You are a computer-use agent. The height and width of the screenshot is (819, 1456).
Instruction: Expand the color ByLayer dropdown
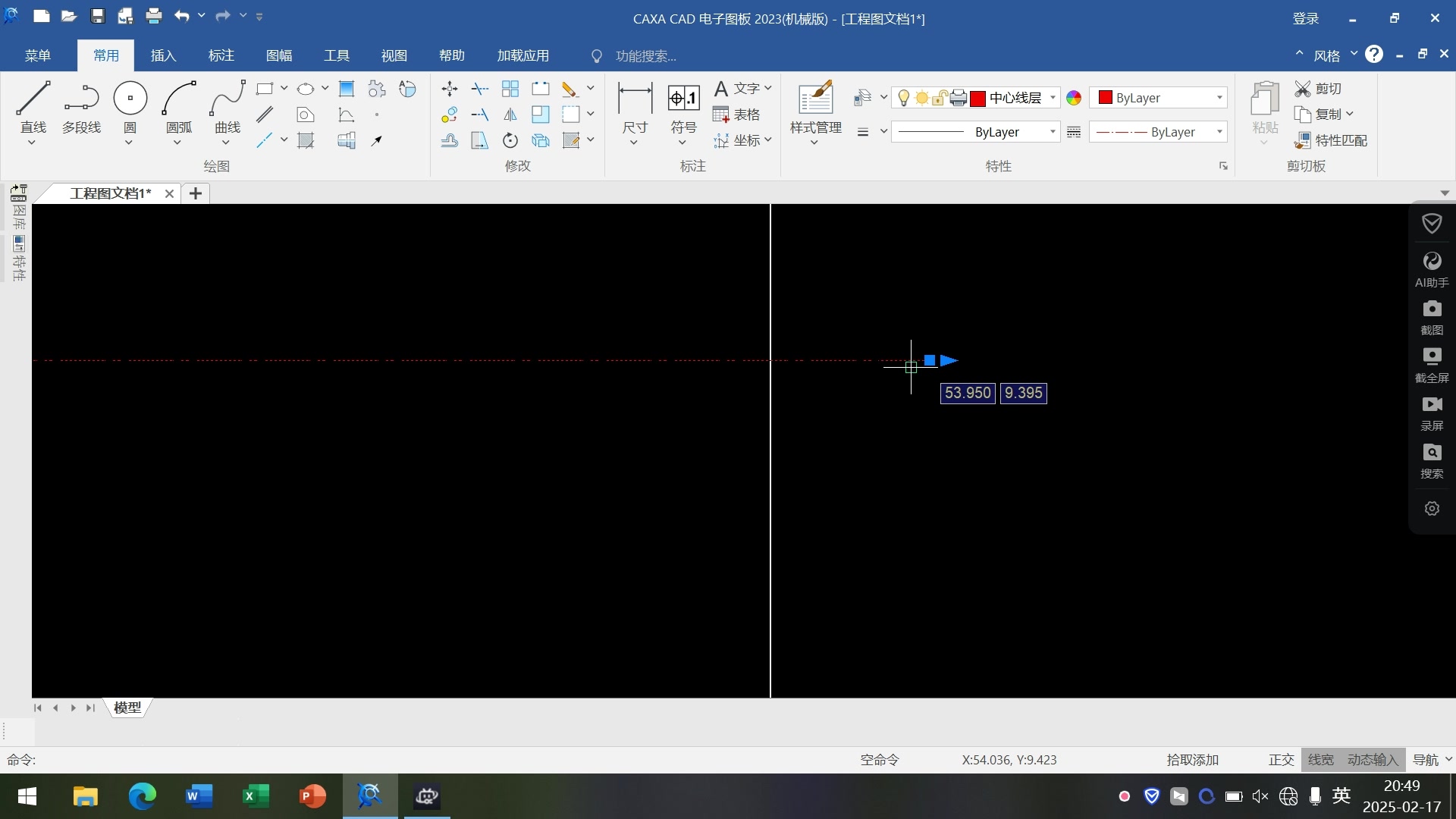pos(1219,98)
